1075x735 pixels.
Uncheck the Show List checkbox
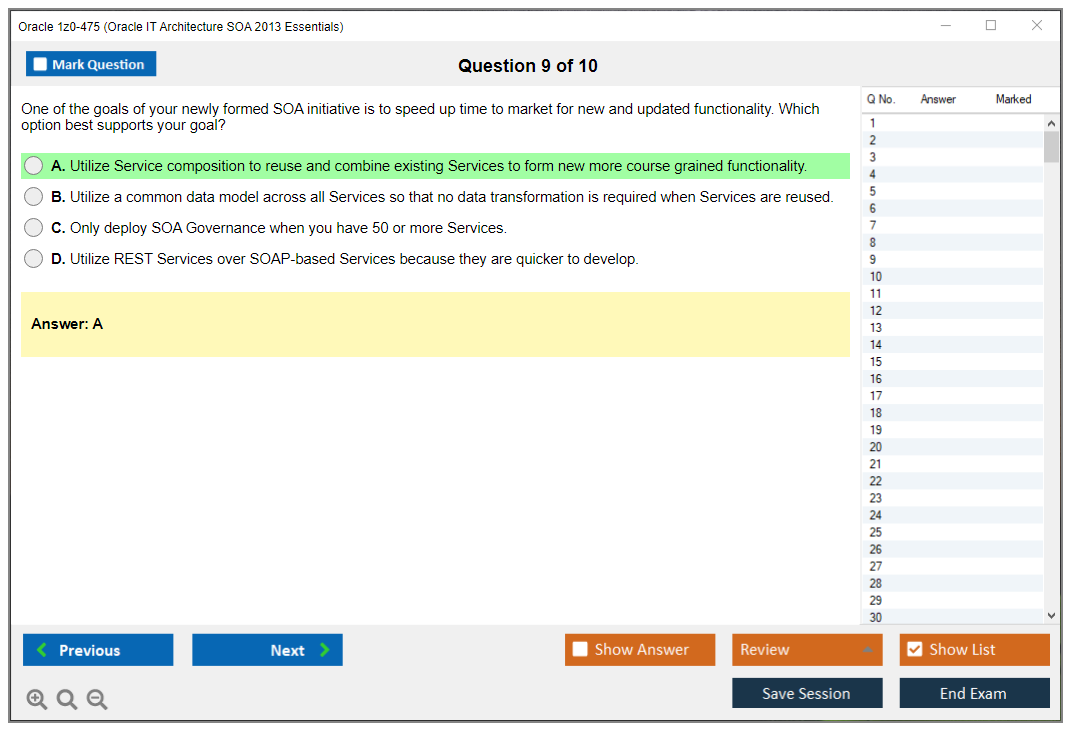coord(914,650)
